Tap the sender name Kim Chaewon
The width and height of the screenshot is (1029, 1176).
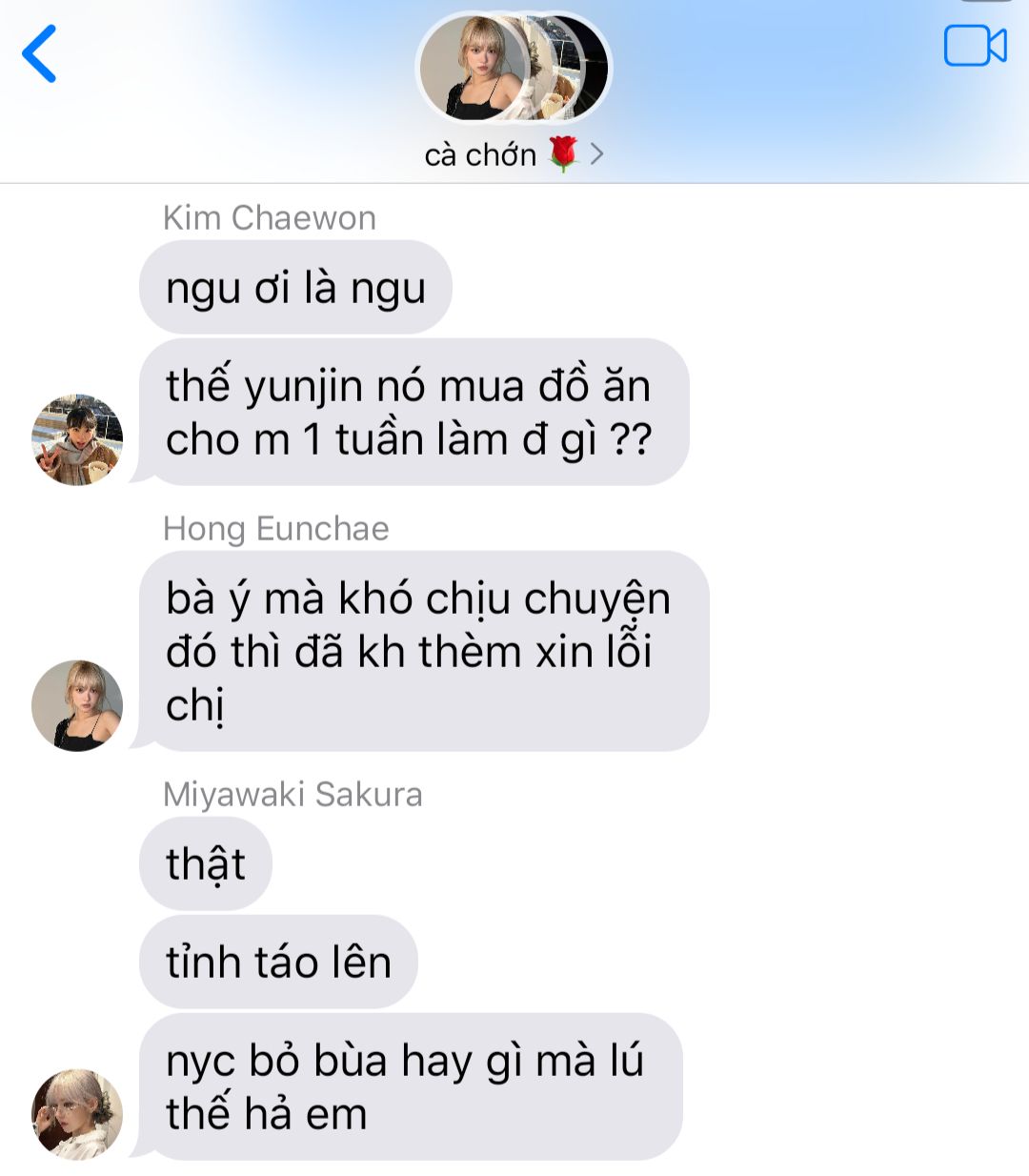[x=270, y=218]
